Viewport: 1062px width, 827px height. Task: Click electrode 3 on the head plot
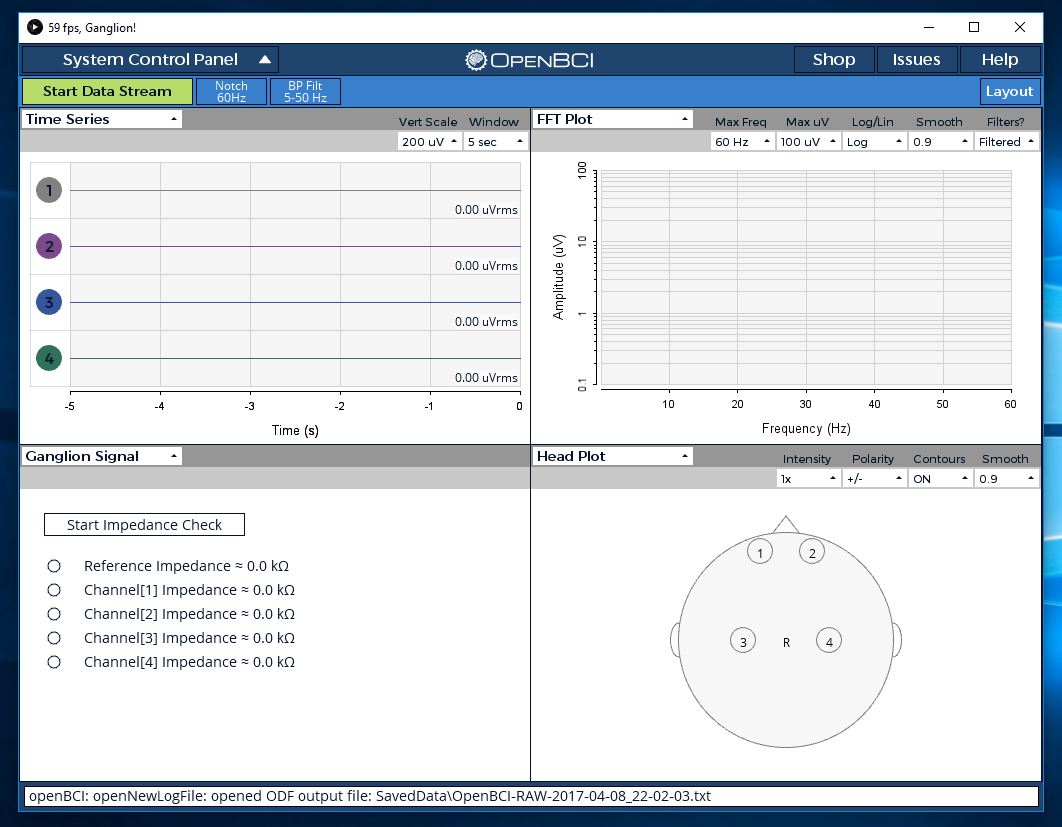[x=743, y=640]
